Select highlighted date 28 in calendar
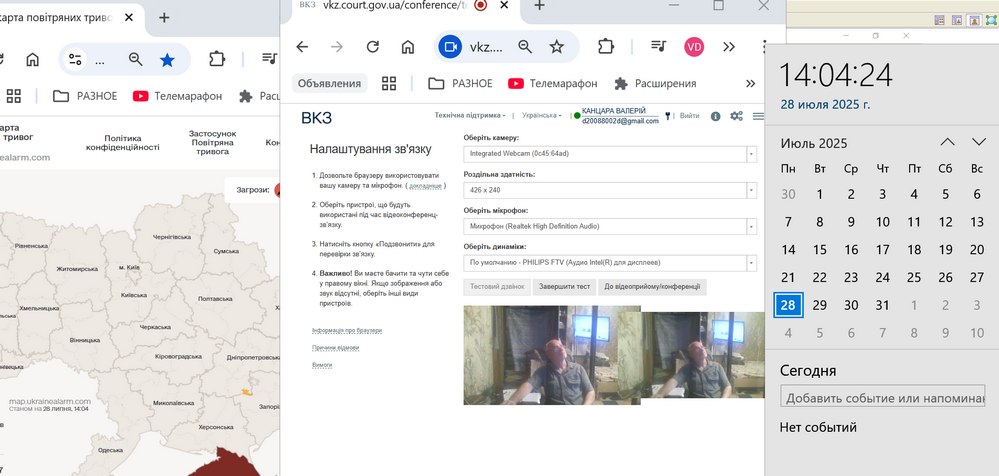The height and width of the screenshot is (476, 999). click(x=788, y=305)
